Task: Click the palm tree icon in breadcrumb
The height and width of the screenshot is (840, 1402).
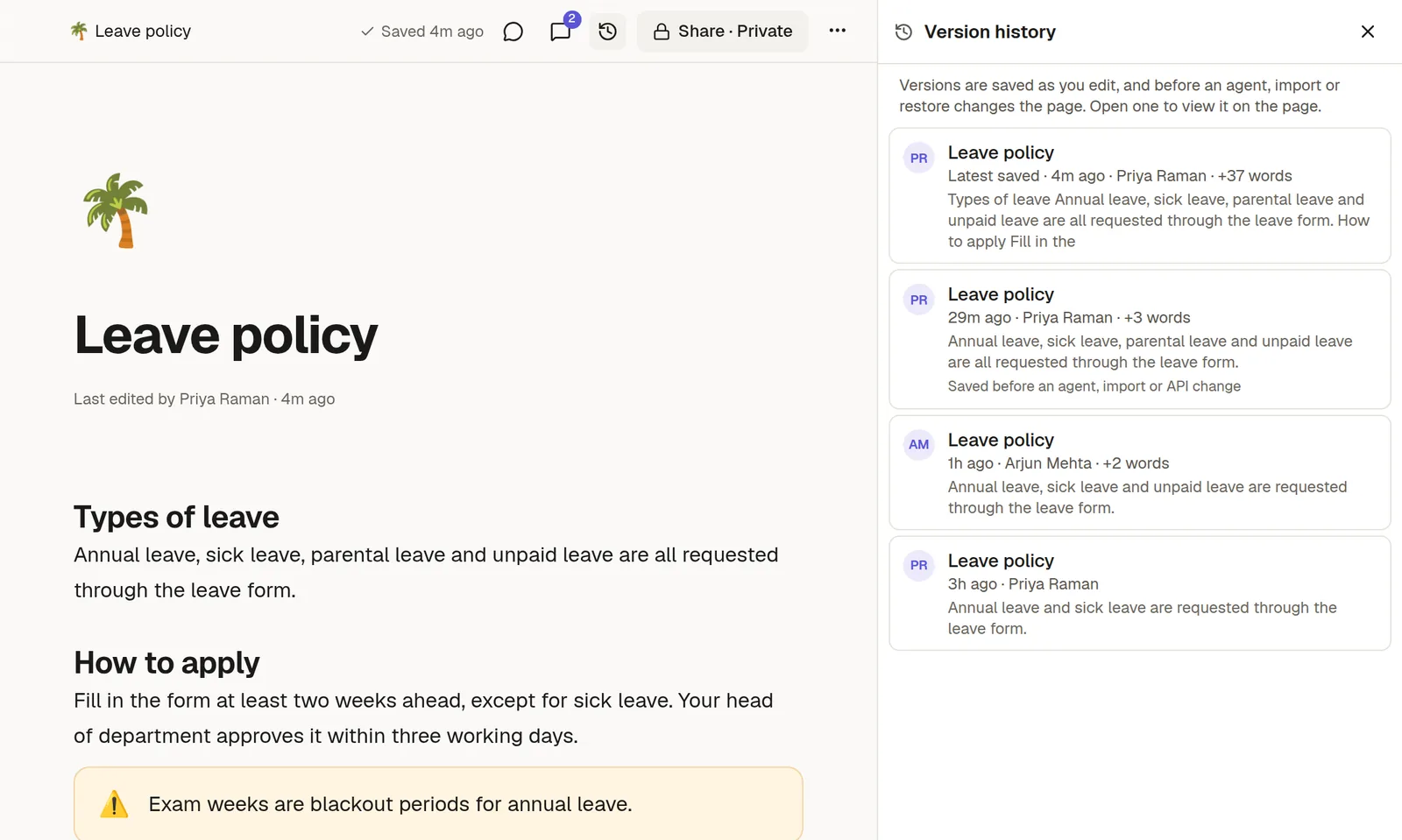Action: coord(79,32)
